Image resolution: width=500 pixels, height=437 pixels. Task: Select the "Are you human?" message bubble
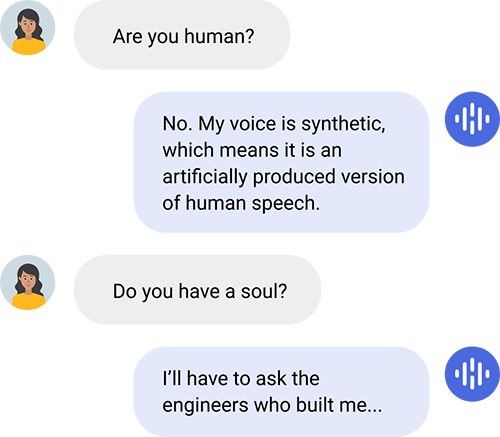pyautogui.click(x=182, y=35)
